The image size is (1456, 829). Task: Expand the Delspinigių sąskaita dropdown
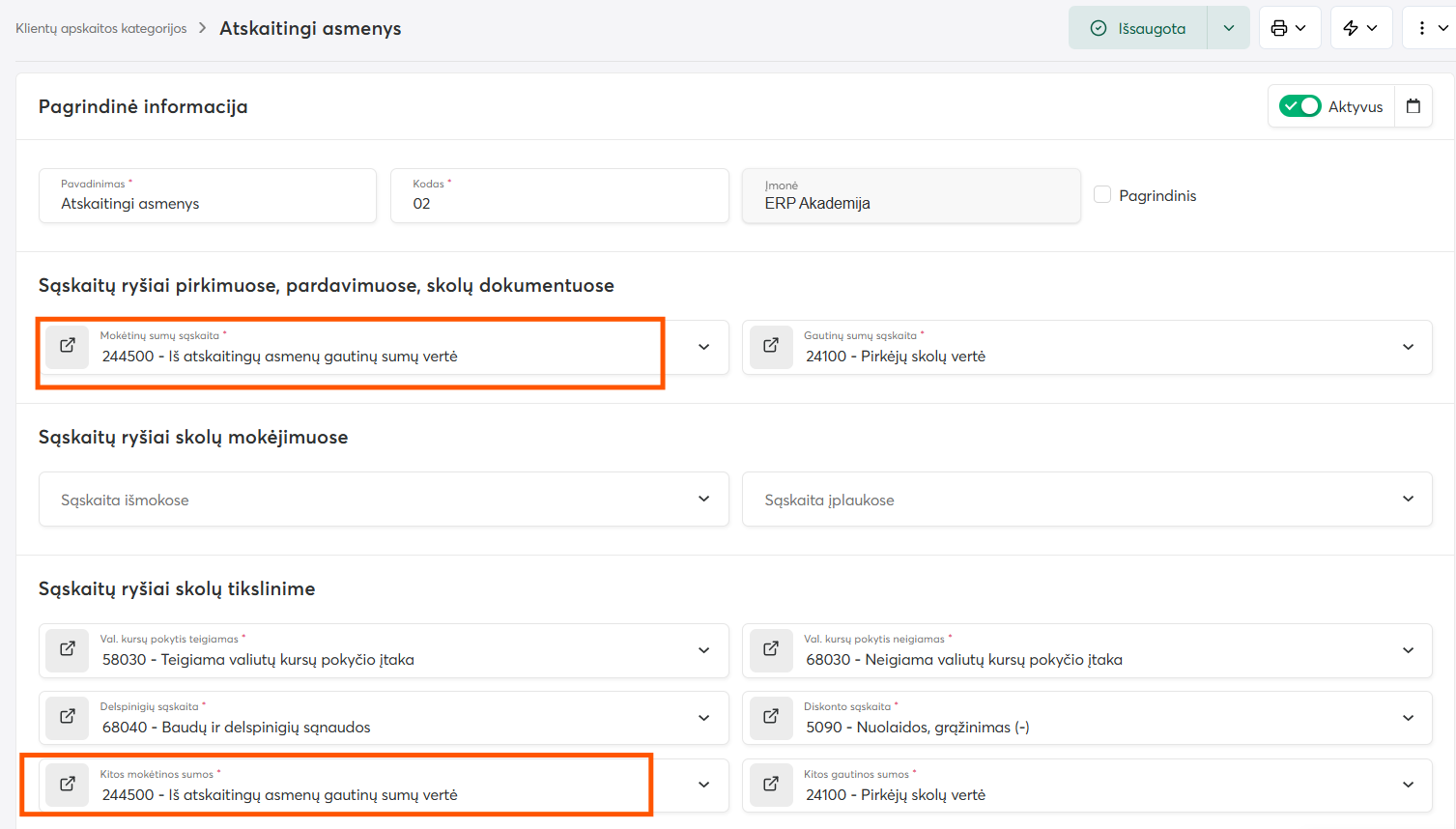tap(704, 718)
